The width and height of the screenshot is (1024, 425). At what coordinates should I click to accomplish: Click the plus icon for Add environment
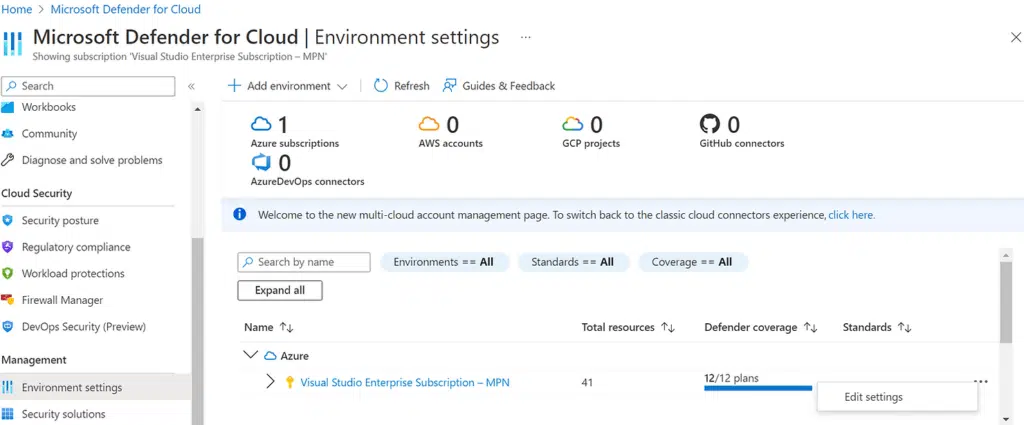pyautogui.click(x=234, y=86)
